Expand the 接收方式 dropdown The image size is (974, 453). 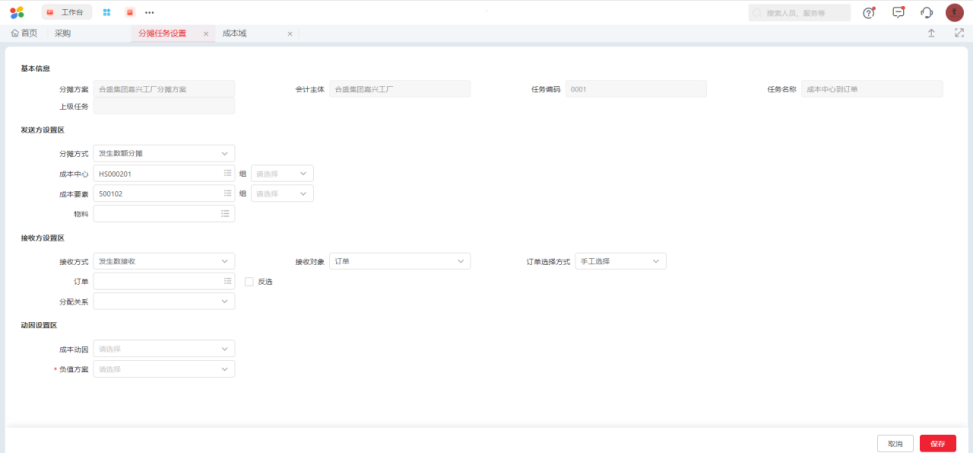point(164,261)
